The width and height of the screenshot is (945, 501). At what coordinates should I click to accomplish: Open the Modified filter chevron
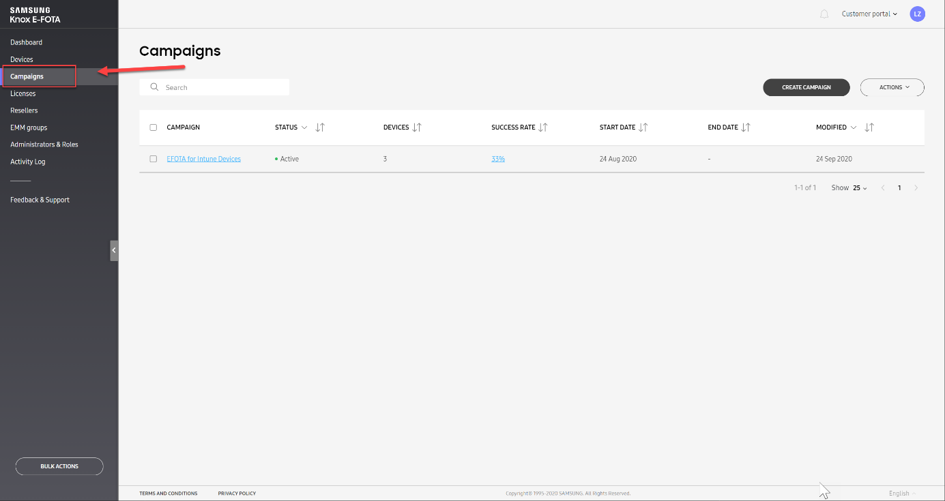(853, 127)
